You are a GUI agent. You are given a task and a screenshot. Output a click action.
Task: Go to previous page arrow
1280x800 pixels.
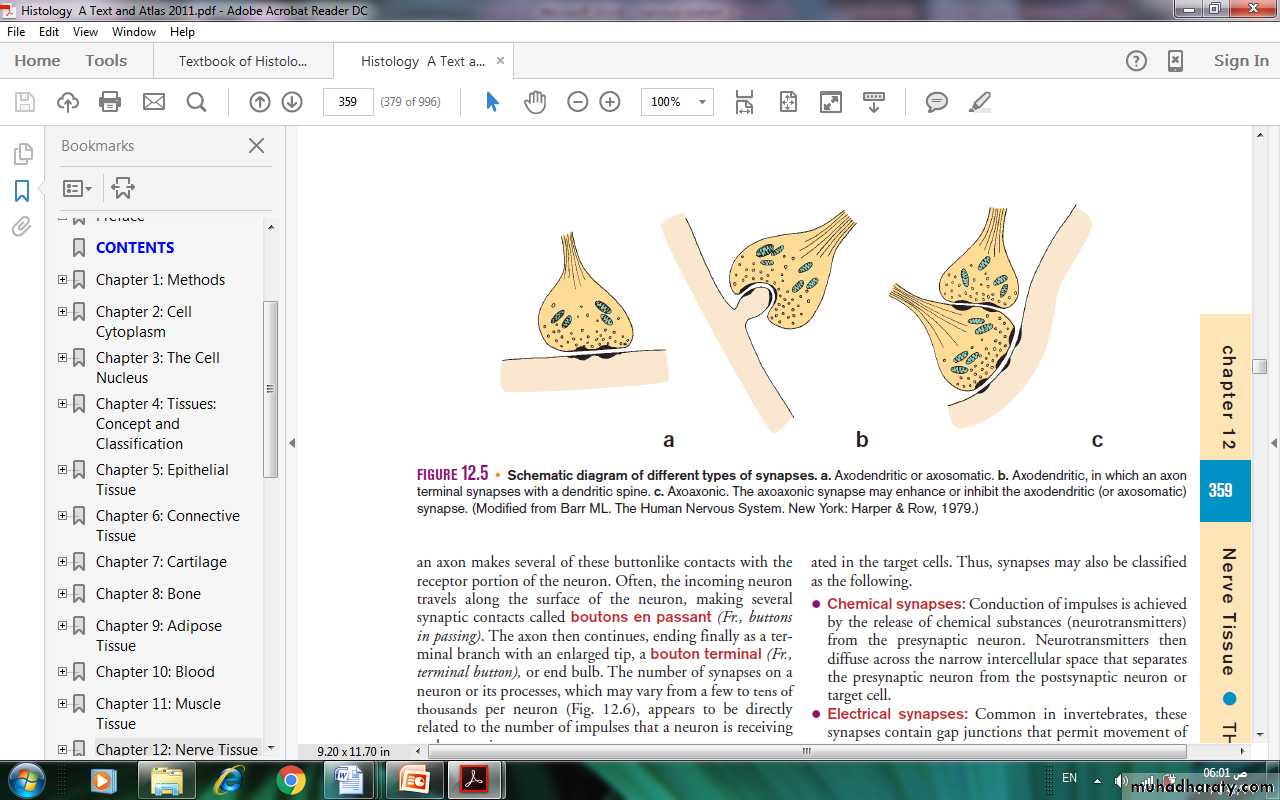259,102
